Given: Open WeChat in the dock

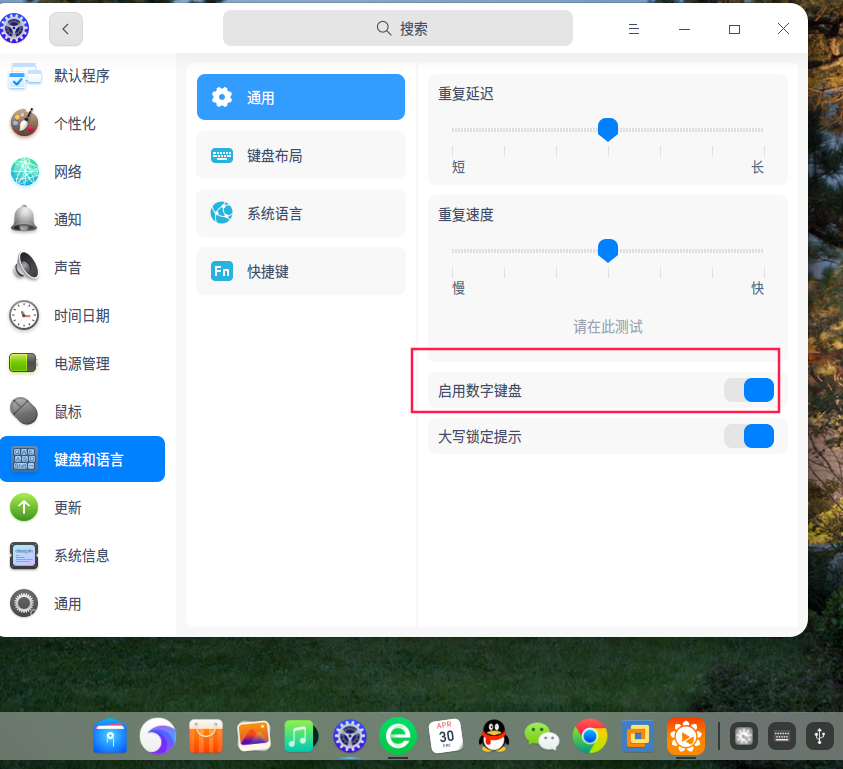Looking at the screenshot, I should [x=541, y=736].
